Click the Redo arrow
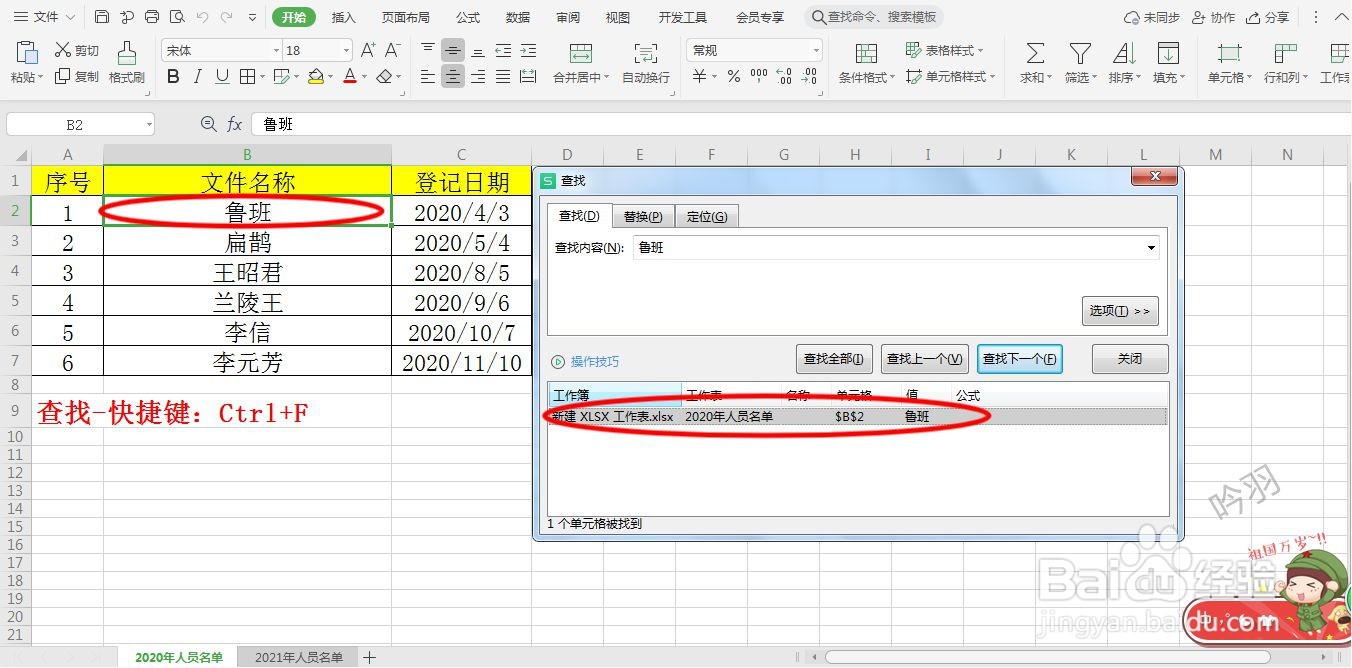 click(226, 17)
